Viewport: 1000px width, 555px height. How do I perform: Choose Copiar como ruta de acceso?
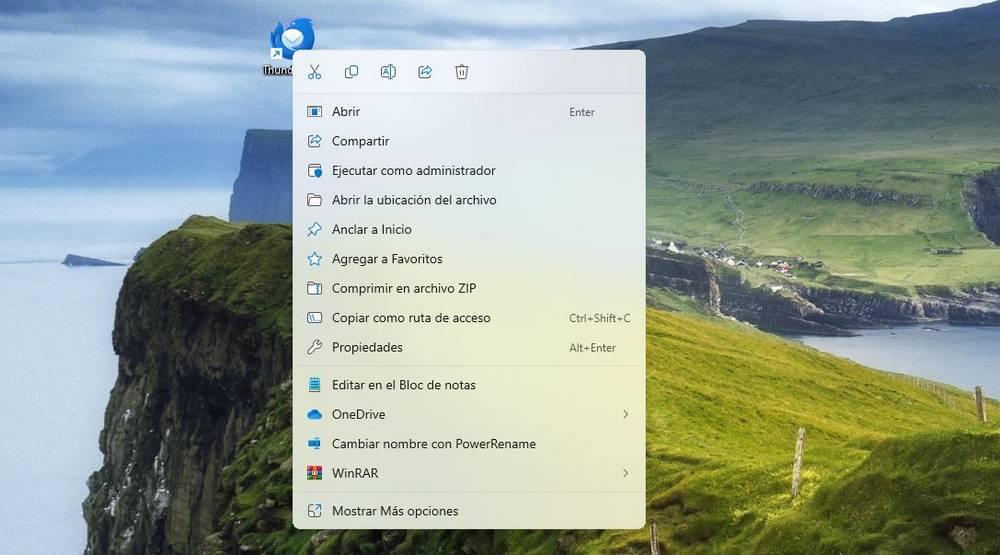[469, 318]
